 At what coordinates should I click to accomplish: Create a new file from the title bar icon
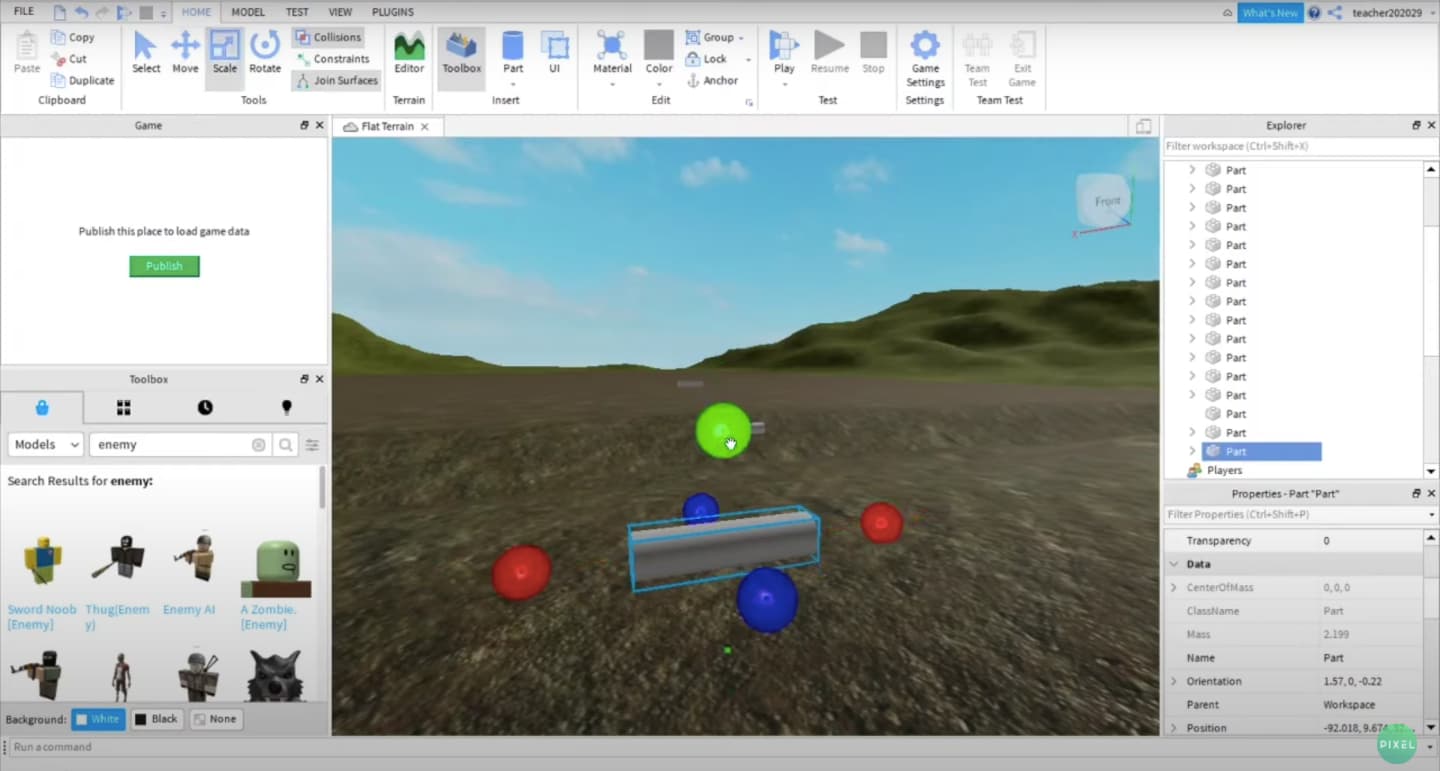click(60, 12)
